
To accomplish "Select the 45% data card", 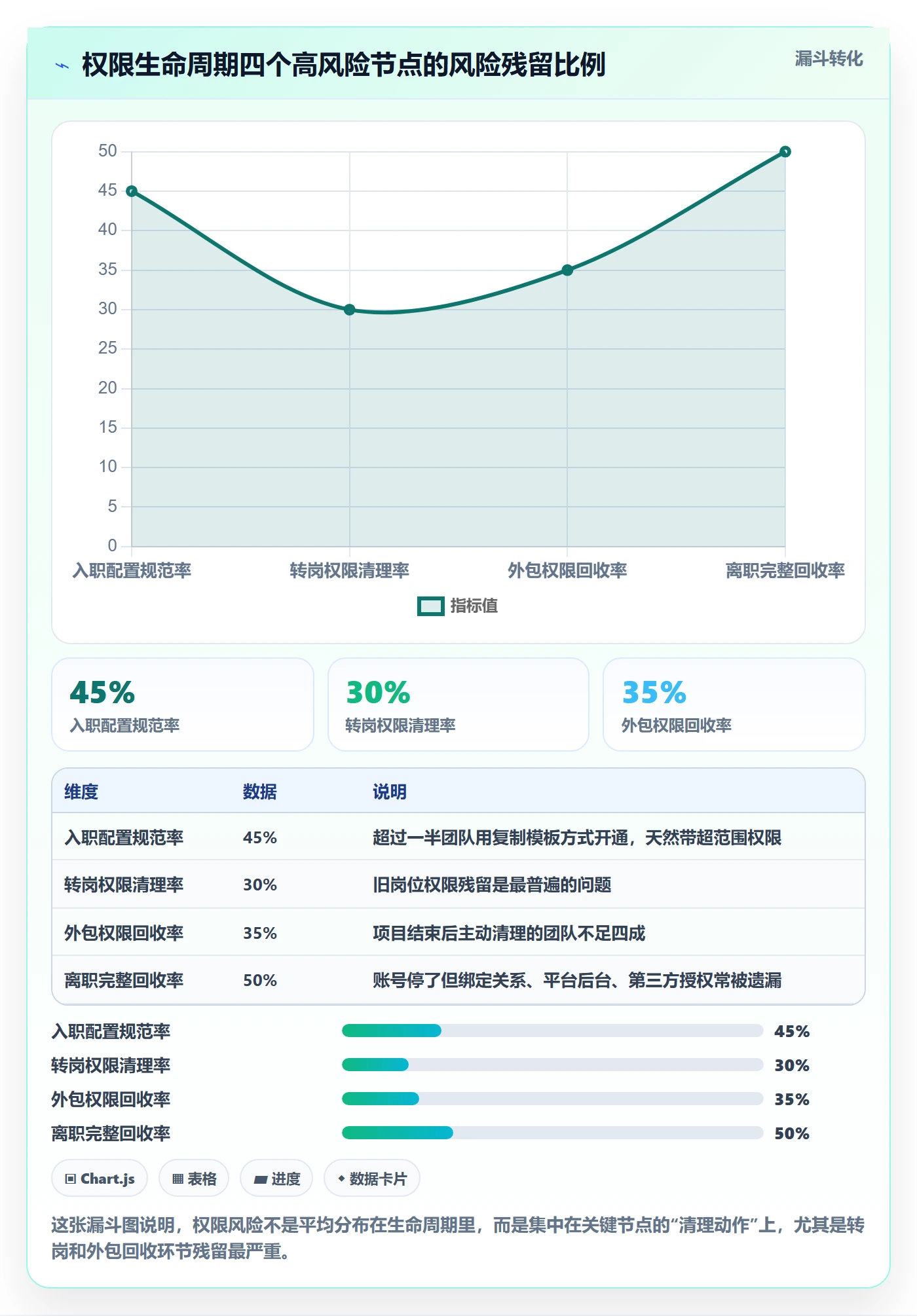I will pos(183,704).
